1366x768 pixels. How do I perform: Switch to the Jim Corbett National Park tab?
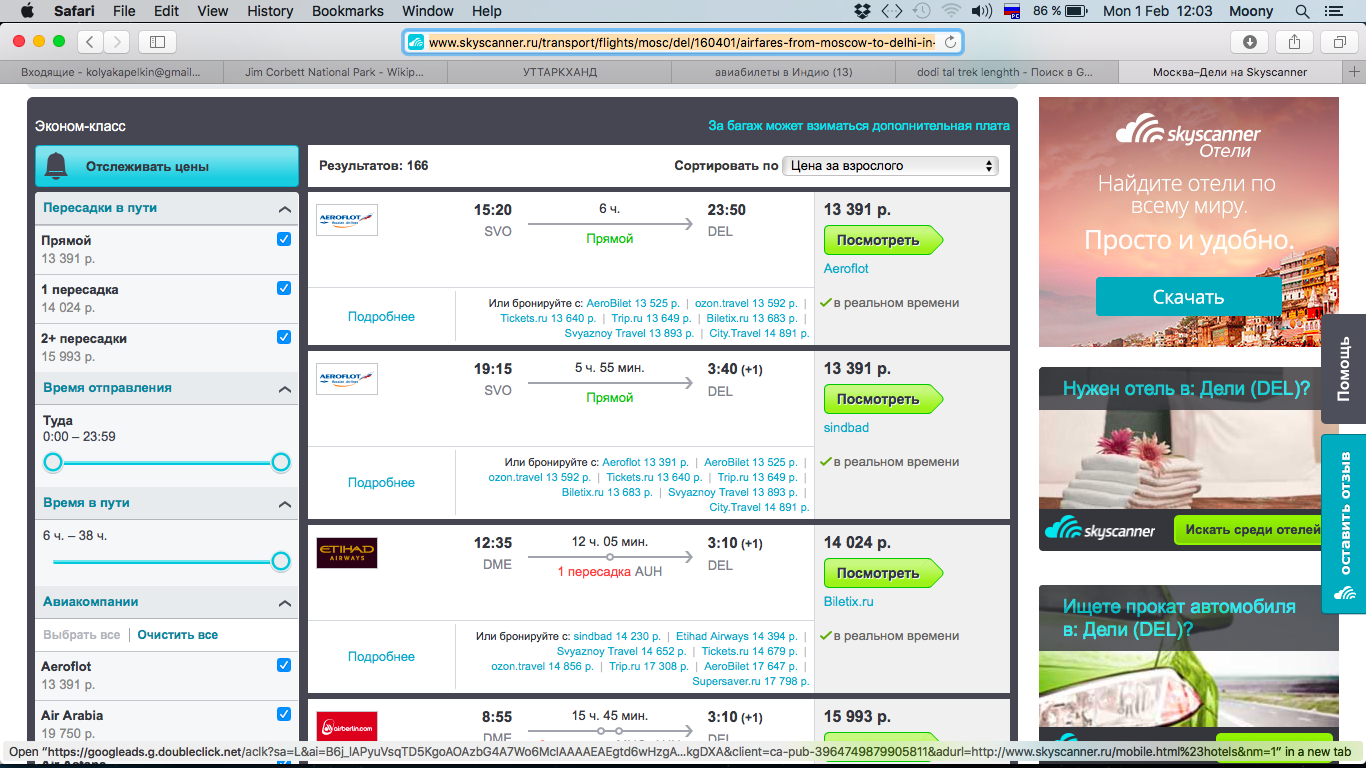click(335, 72)
